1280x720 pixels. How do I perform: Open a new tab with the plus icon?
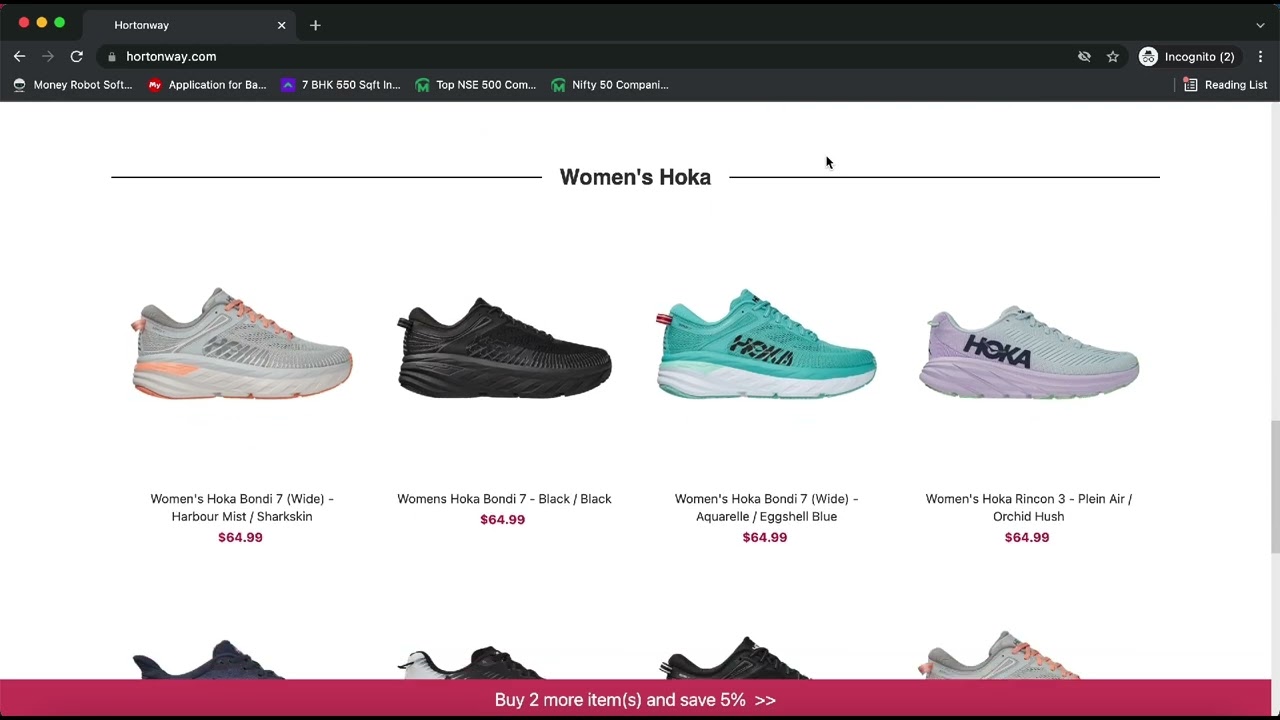click(x=315, y=25)
